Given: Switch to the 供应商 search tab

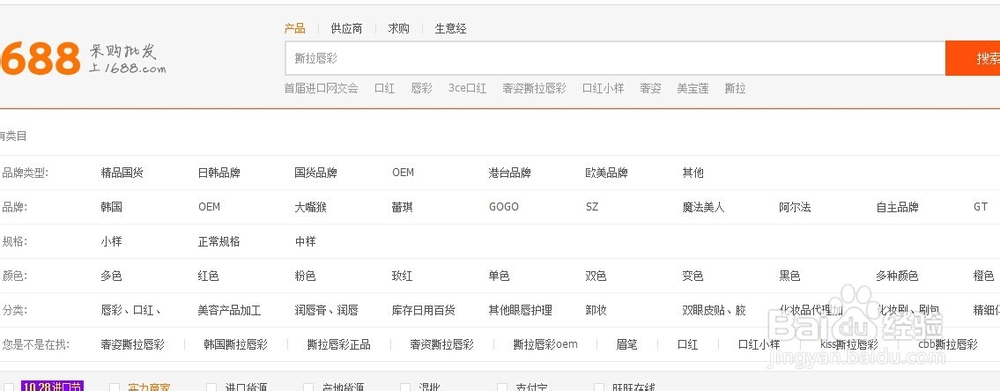Looking at the screenshot, I should (x=346, y=29).
